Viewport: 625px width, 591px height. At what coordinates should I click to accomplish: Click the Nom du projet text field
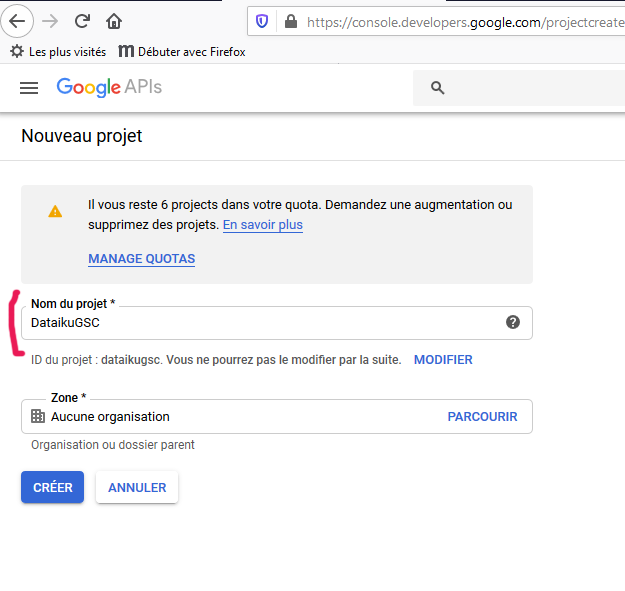(277, 323)
